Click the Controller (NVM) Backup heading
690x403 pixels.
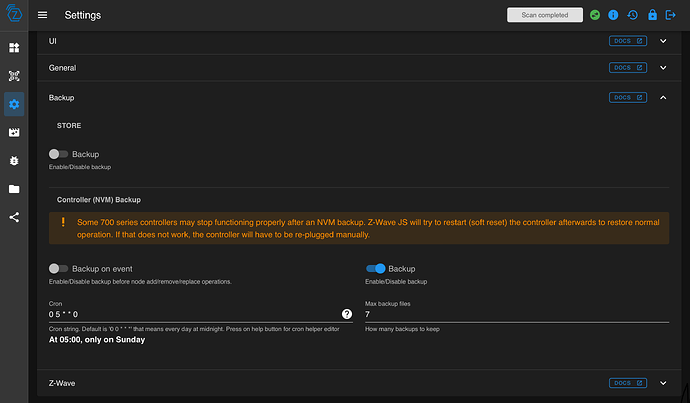coord(99,200)
